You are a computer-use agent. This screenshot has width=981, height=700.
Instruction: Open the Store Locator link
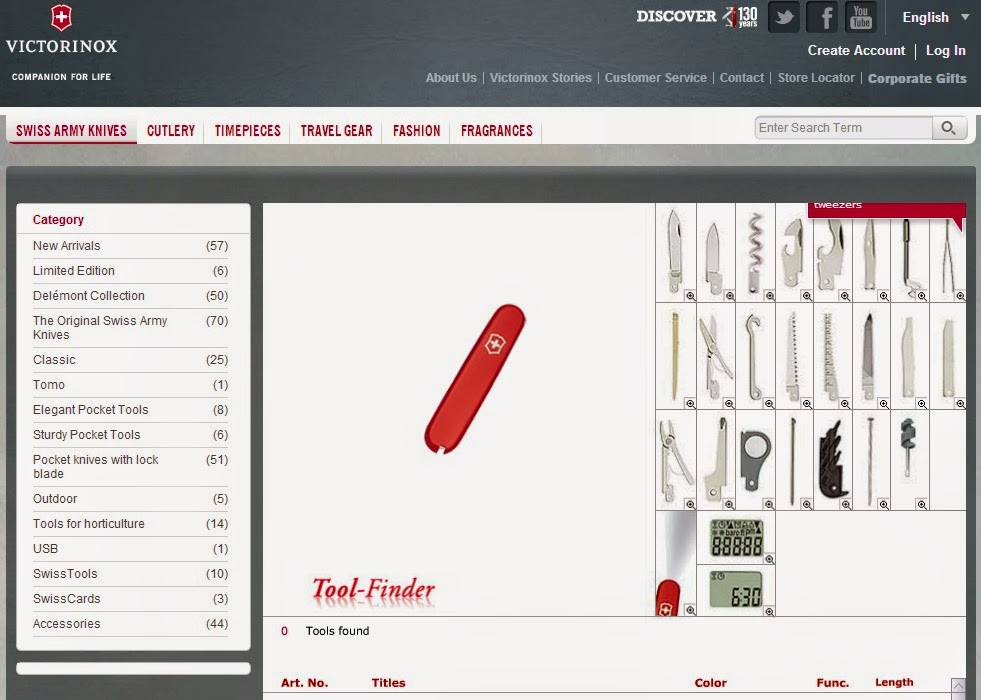pos(816,78)
